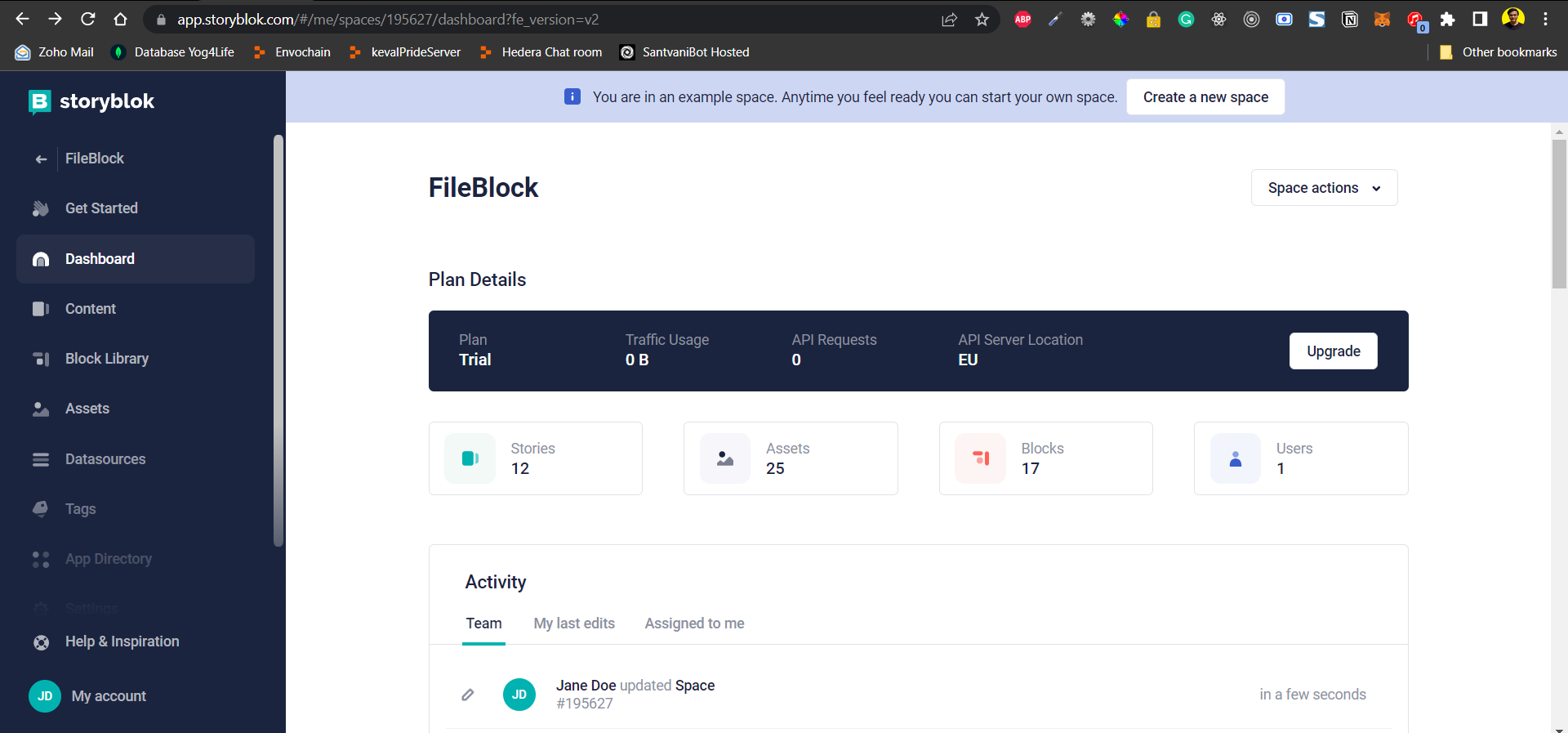Click the Content icon in sidebar

coord(41,309)
